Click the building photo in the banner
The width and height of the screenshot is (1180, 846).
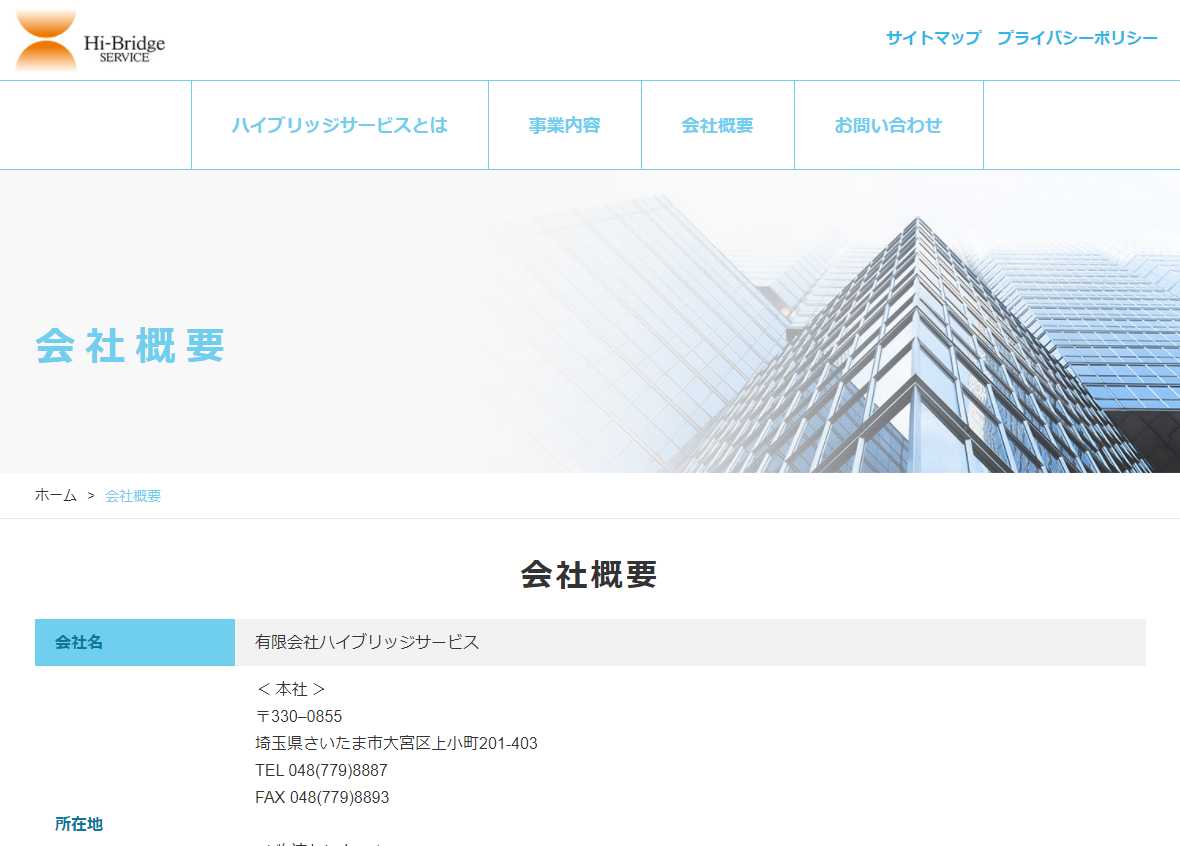[900, 340]
